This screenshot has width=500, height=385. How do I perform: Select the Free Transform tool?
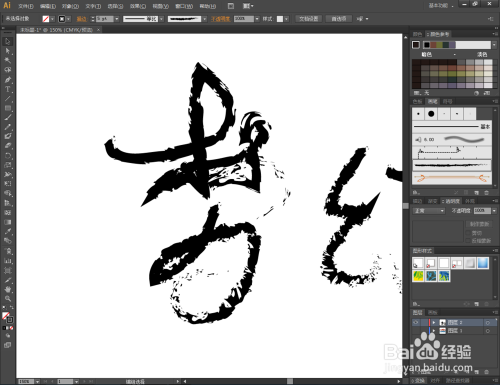(8, 183)
